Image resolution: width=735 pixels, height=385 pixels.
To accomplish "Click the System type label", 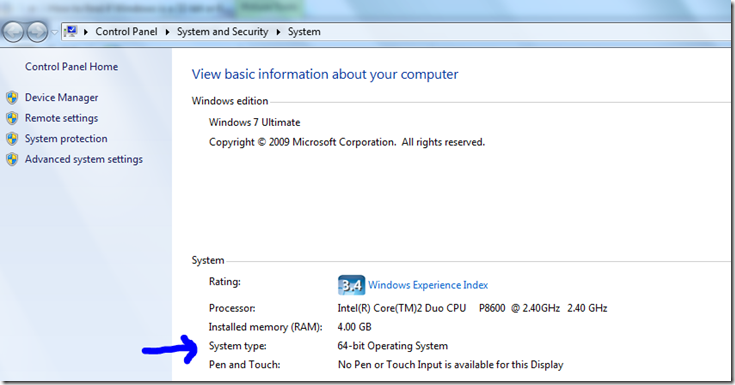I will pos(238,346).
